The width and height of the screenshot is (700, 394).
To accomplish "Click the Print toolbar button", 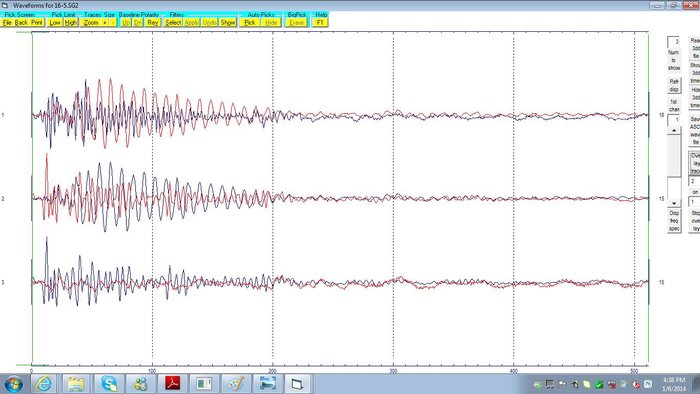I will (x=37, y=22).
